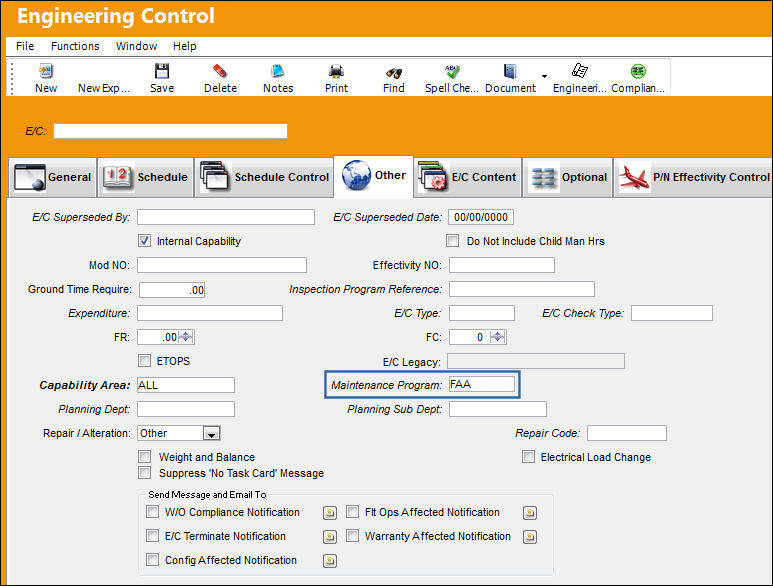The height and width of the screenshot is (586, 773).
Task: Click the E/C Type field
Action: [x=482, y=313]
